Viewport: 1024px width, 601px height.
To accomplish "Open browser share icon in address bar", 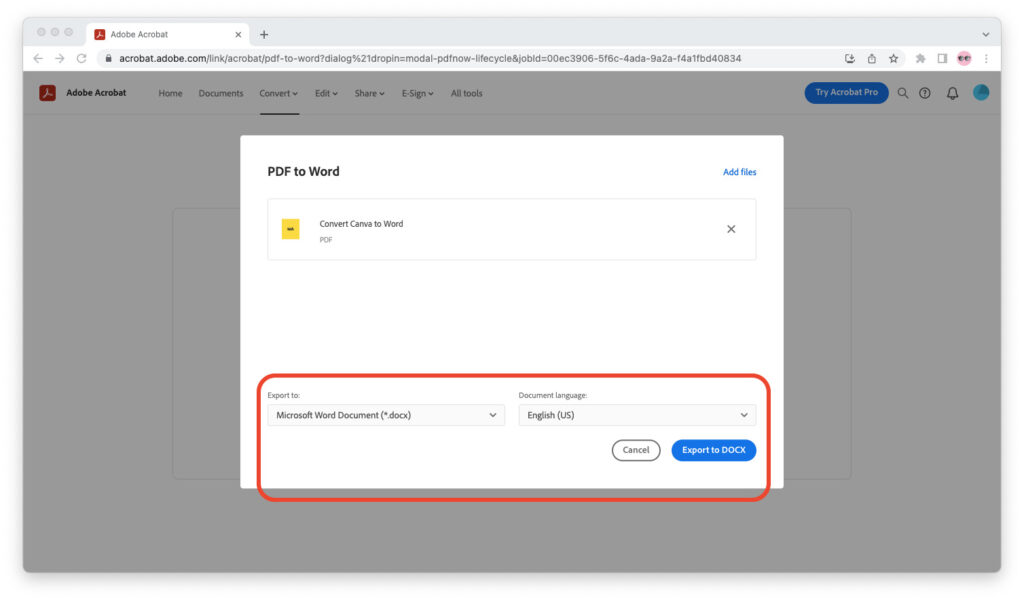I will click(x=871, y=59).
